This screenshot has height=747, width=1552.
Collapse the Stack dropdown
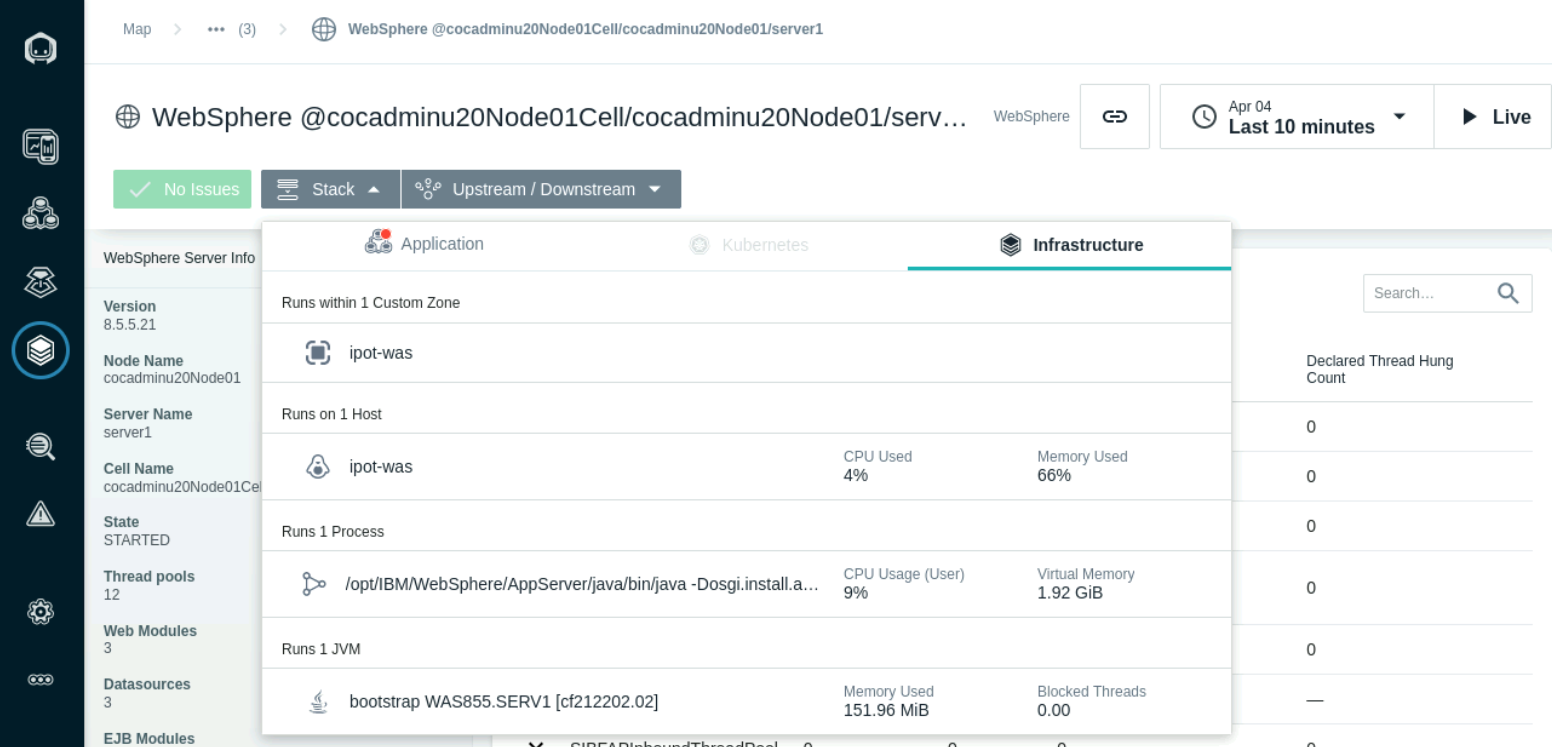(x=331, y=189)
